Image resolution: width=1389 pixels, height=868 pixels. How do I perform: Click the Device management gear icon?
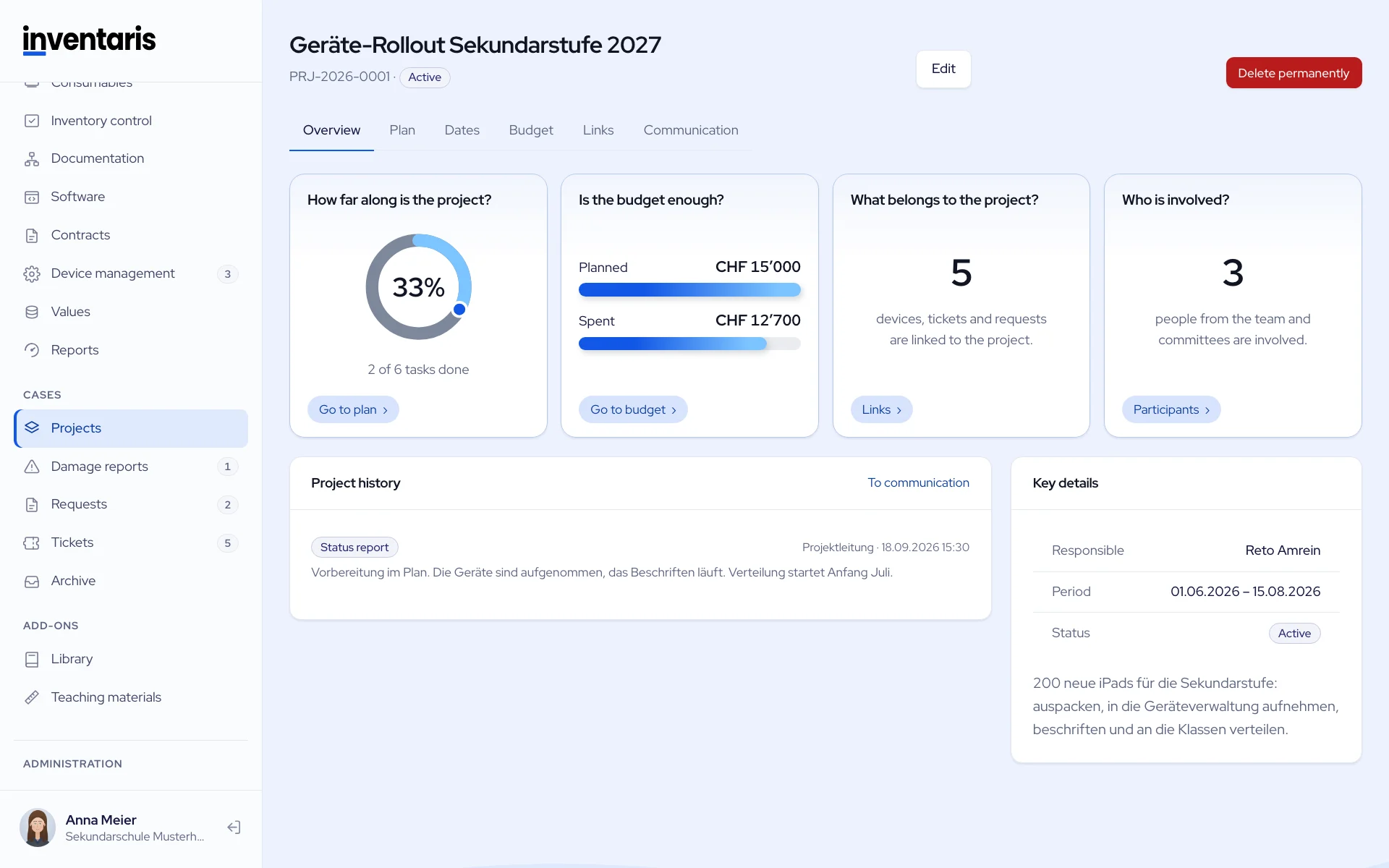coord(32,274)
